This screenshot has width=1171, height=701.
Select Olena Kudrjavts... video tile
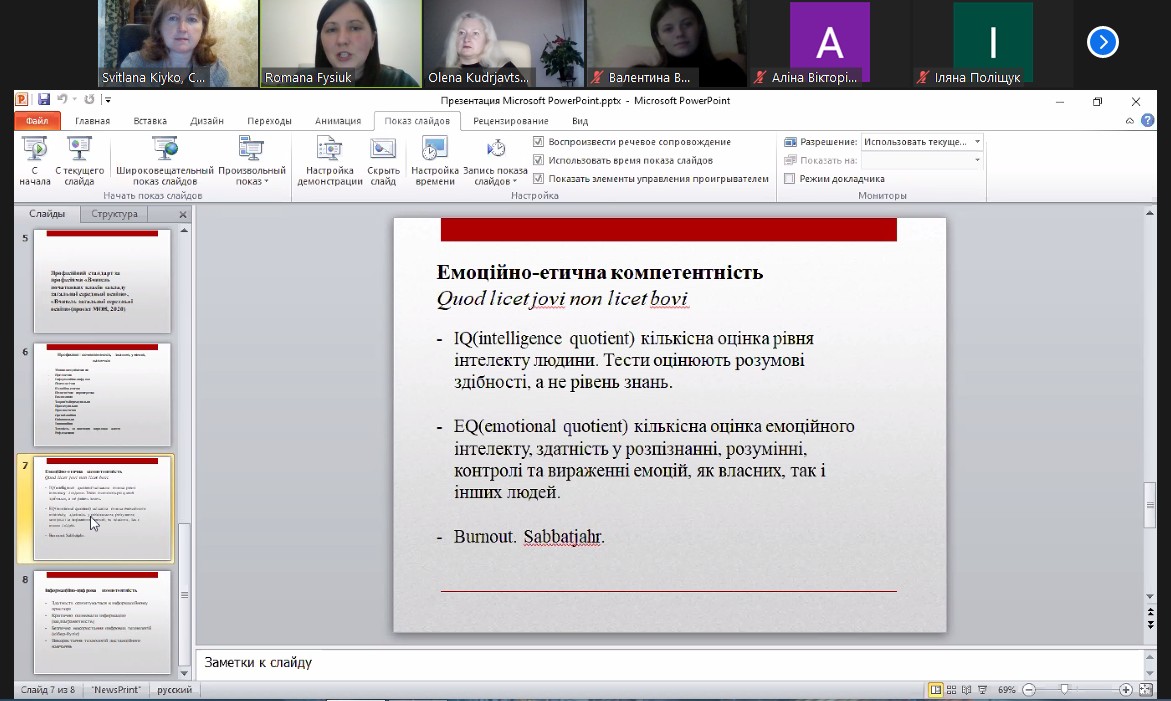pos(504,43)
